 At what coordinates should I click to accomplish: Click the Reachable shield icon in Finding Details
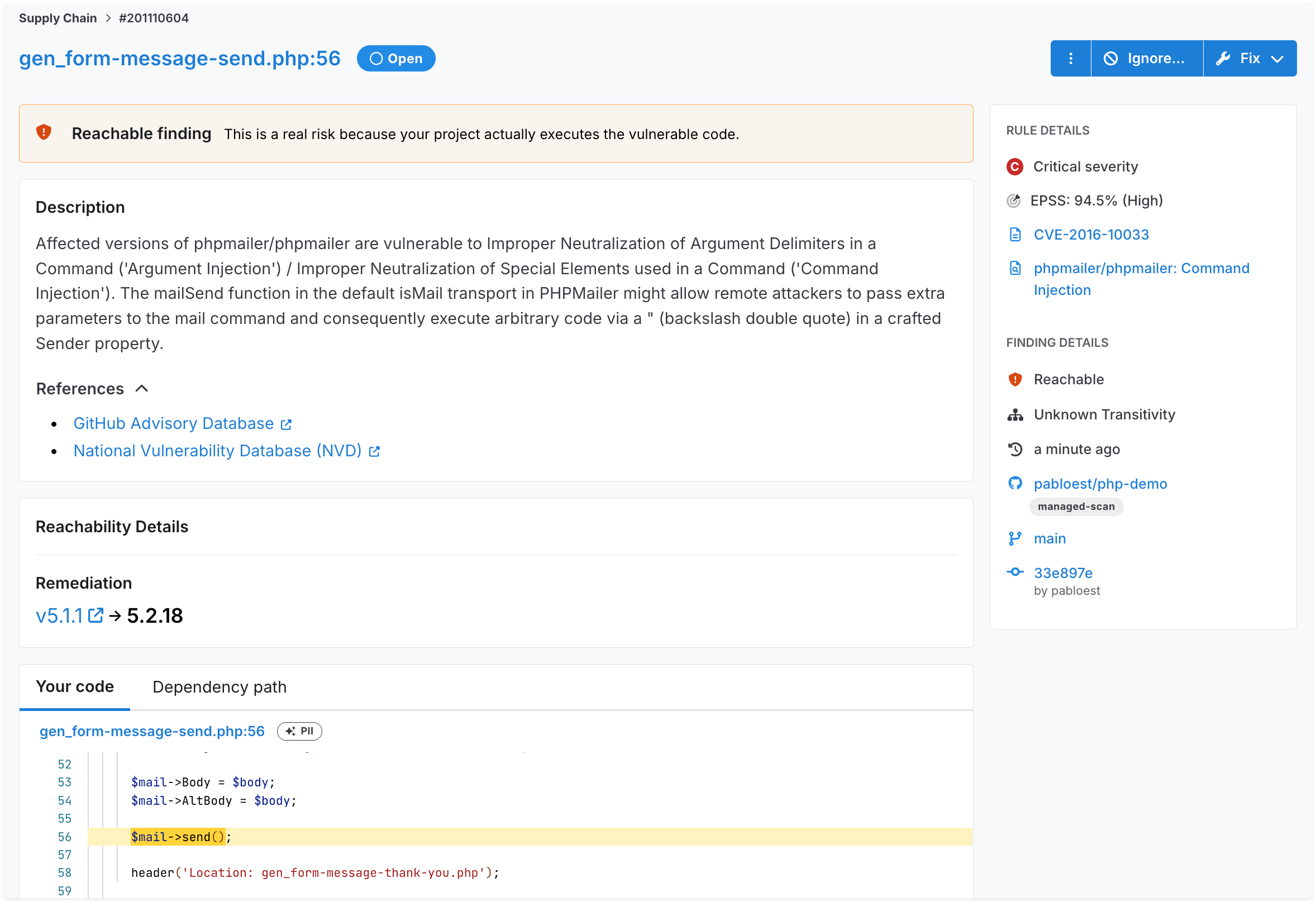click(x=1015, y=379)
